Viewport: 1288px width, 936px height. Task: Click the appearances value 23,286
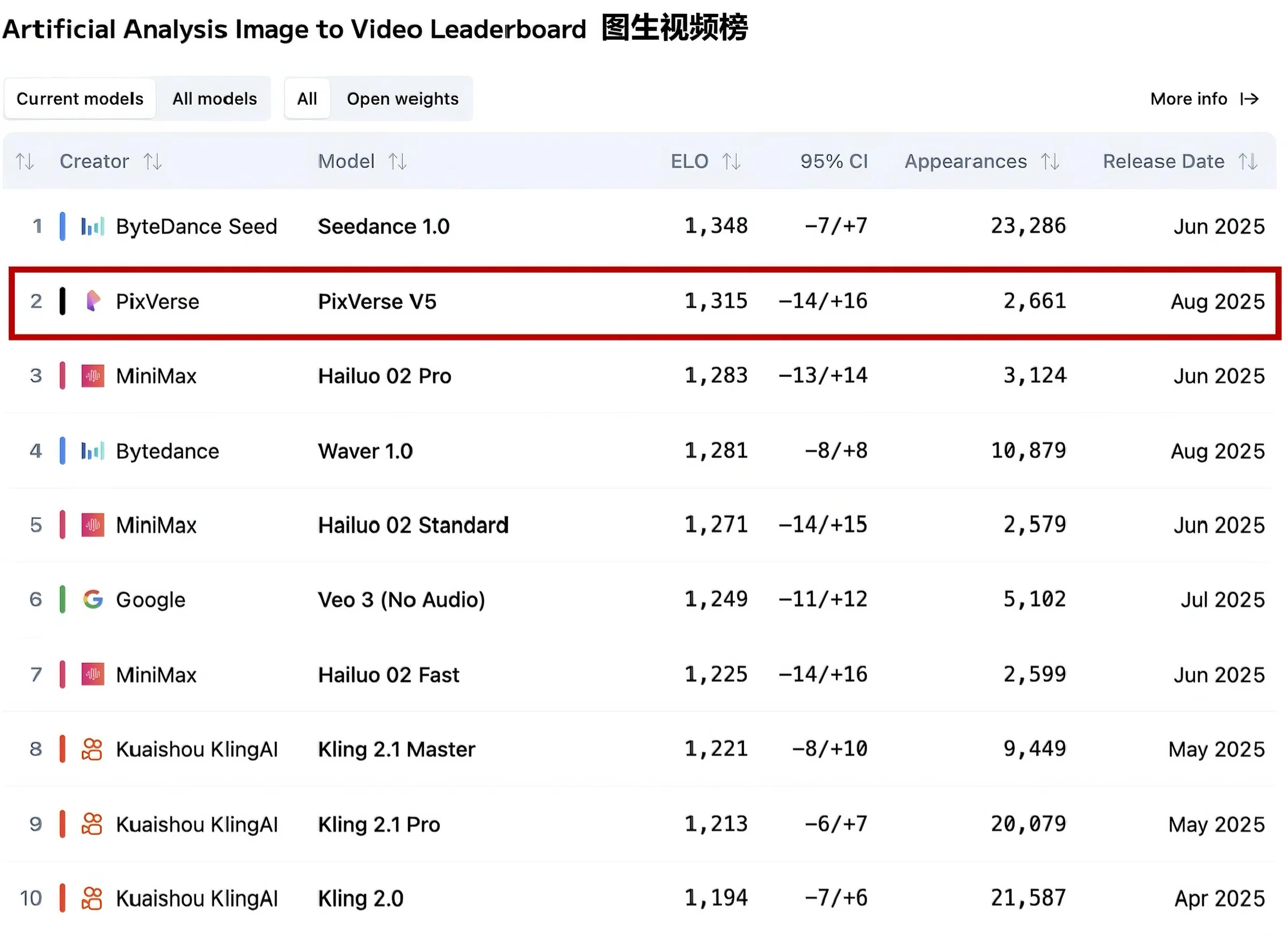(x=1029, y=226)
